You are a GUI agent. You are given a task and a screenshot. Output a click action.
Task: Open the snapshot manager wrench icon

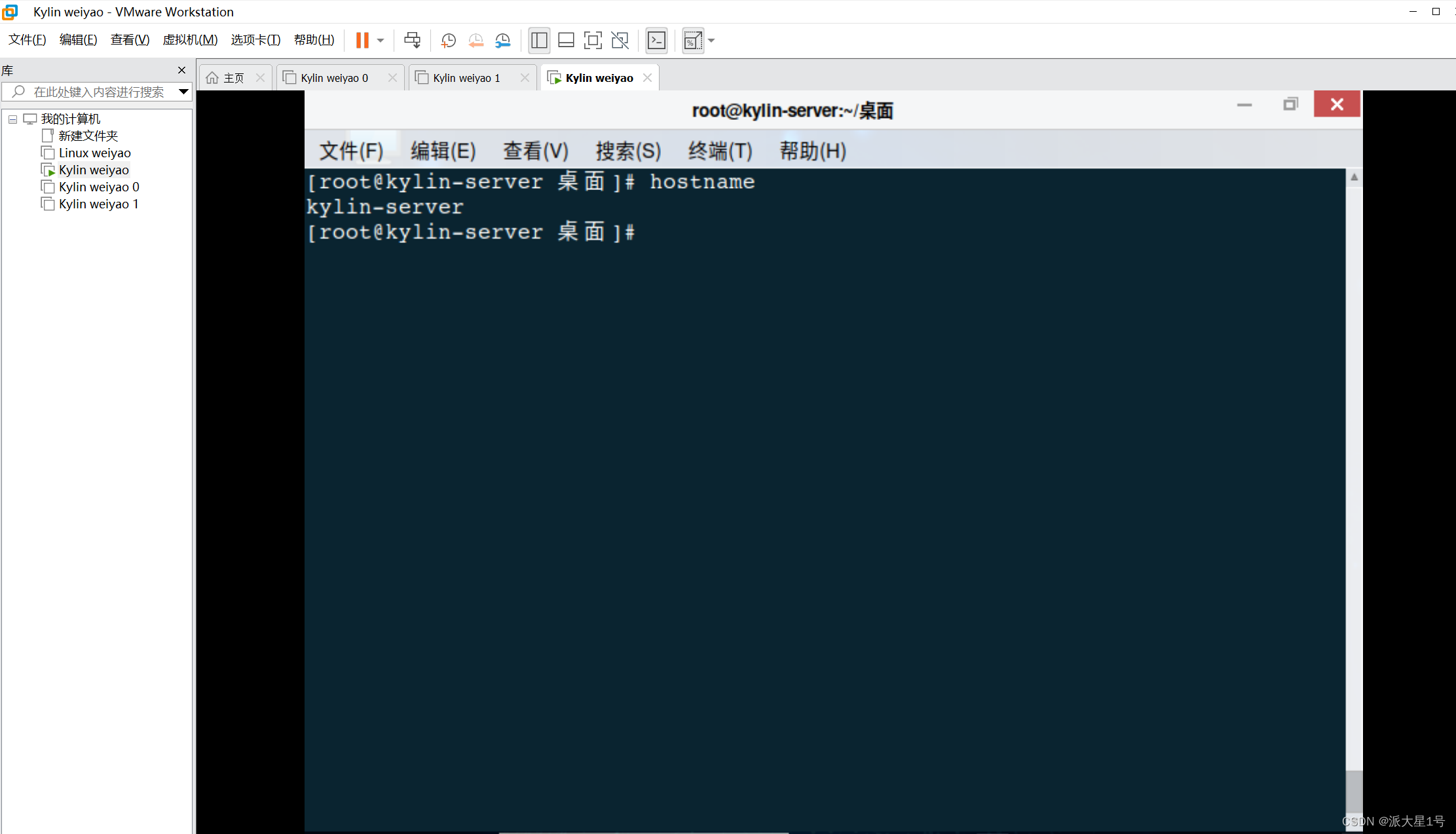tap(503, 41)
